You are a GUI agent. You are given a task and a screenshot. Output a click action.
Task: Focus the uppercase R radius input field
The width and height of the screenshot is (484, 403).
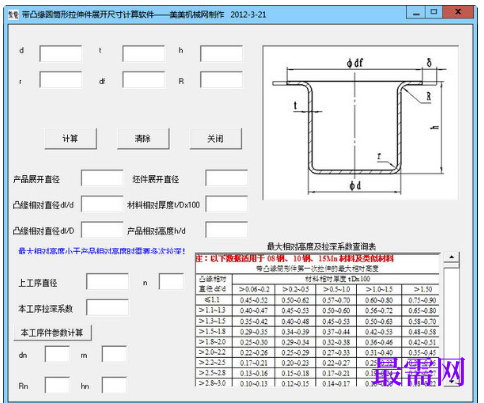(221, 80)
